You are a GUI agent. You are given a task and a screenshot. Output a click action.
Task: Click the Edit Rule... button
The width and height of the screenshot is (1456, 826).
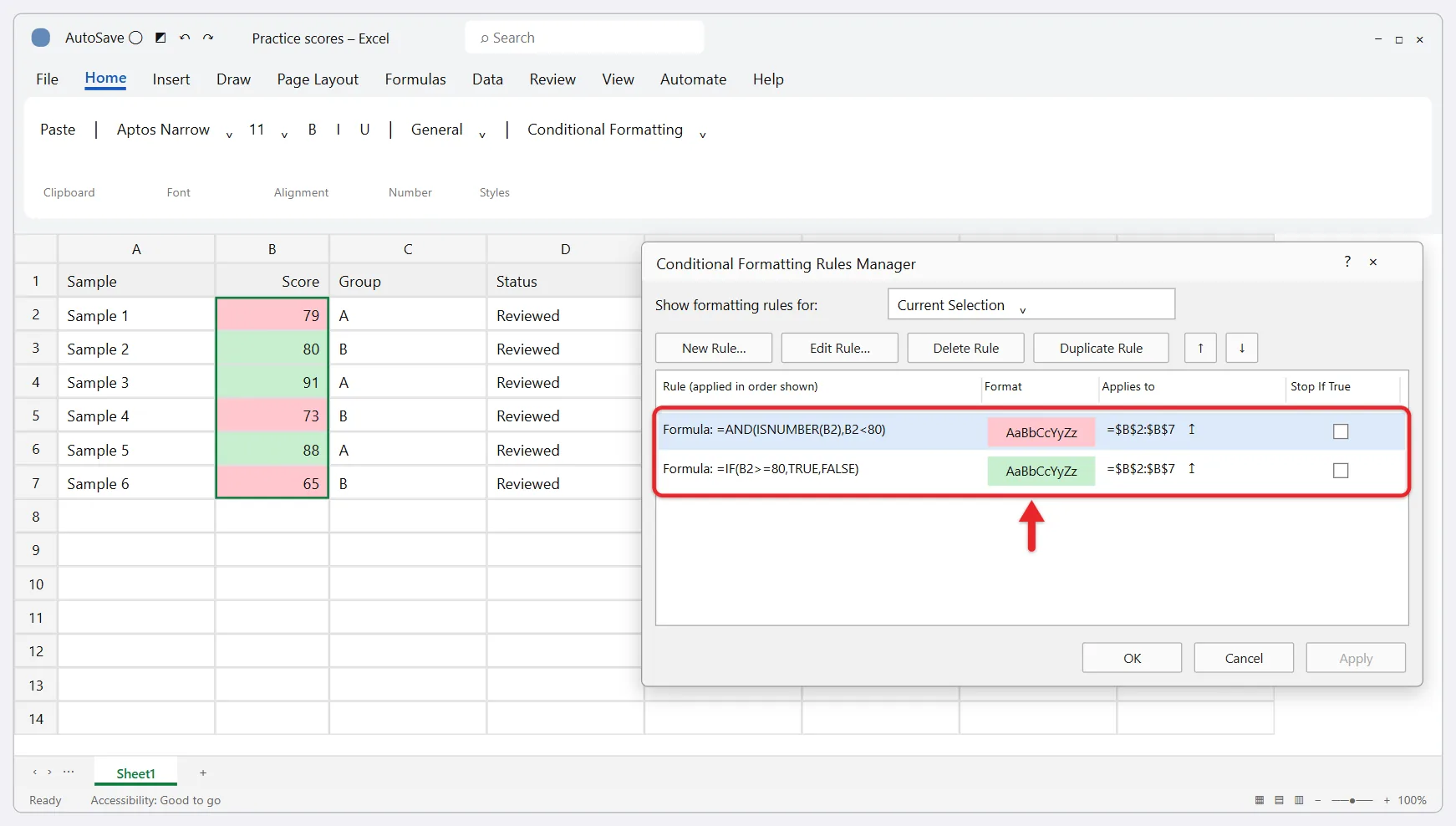click(x=840, y=348)
